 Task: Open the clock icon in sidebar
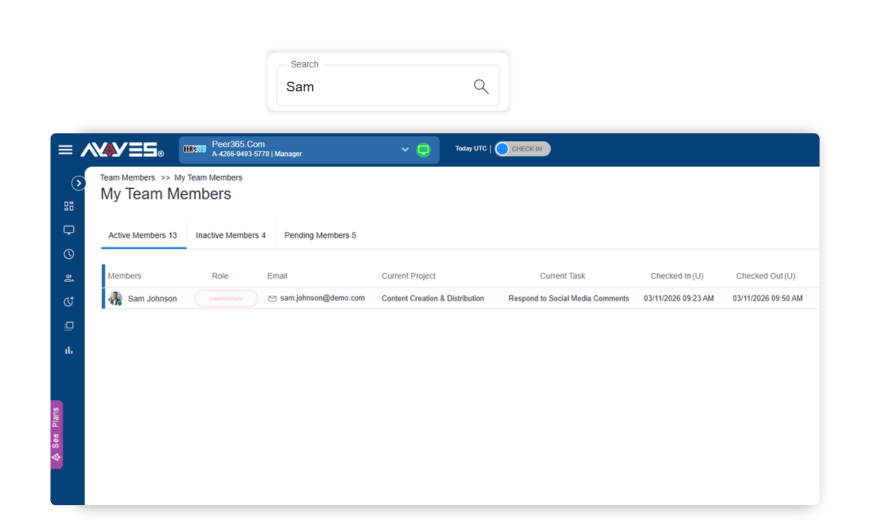(69, 254)
